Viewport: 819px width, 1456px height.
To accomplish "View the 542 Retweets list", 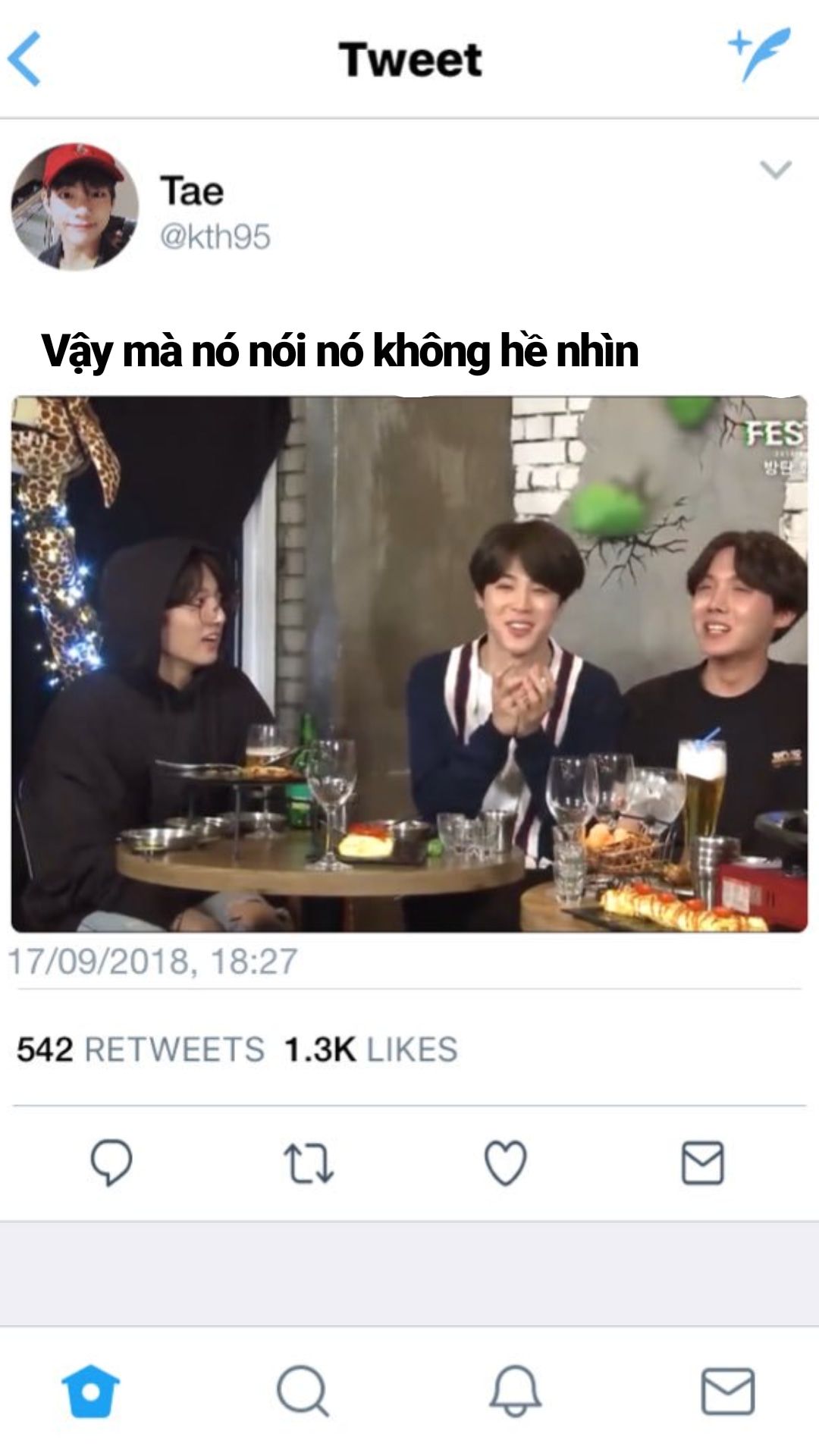I will (140, 1050).
